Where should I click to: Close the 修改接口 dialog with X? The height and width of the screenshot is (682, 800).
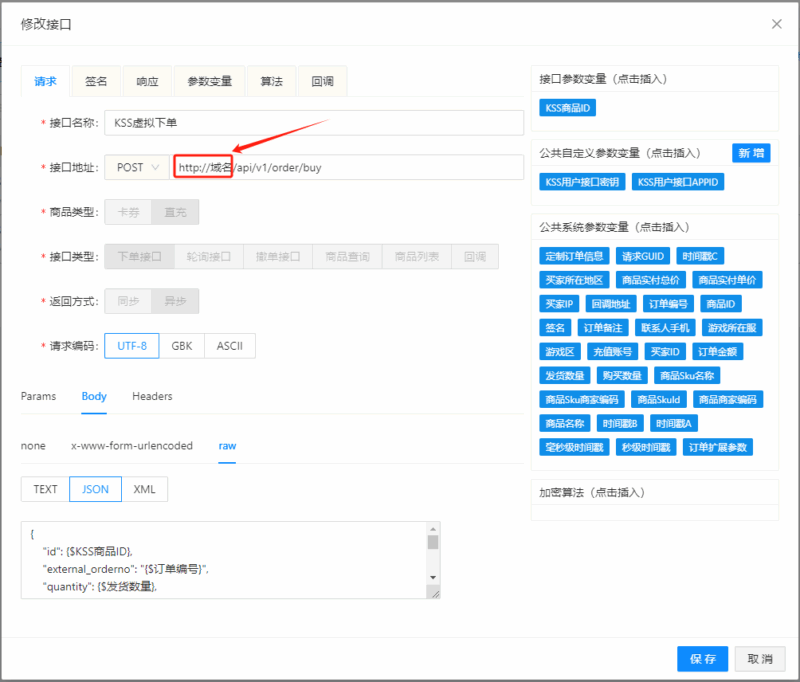777,23
